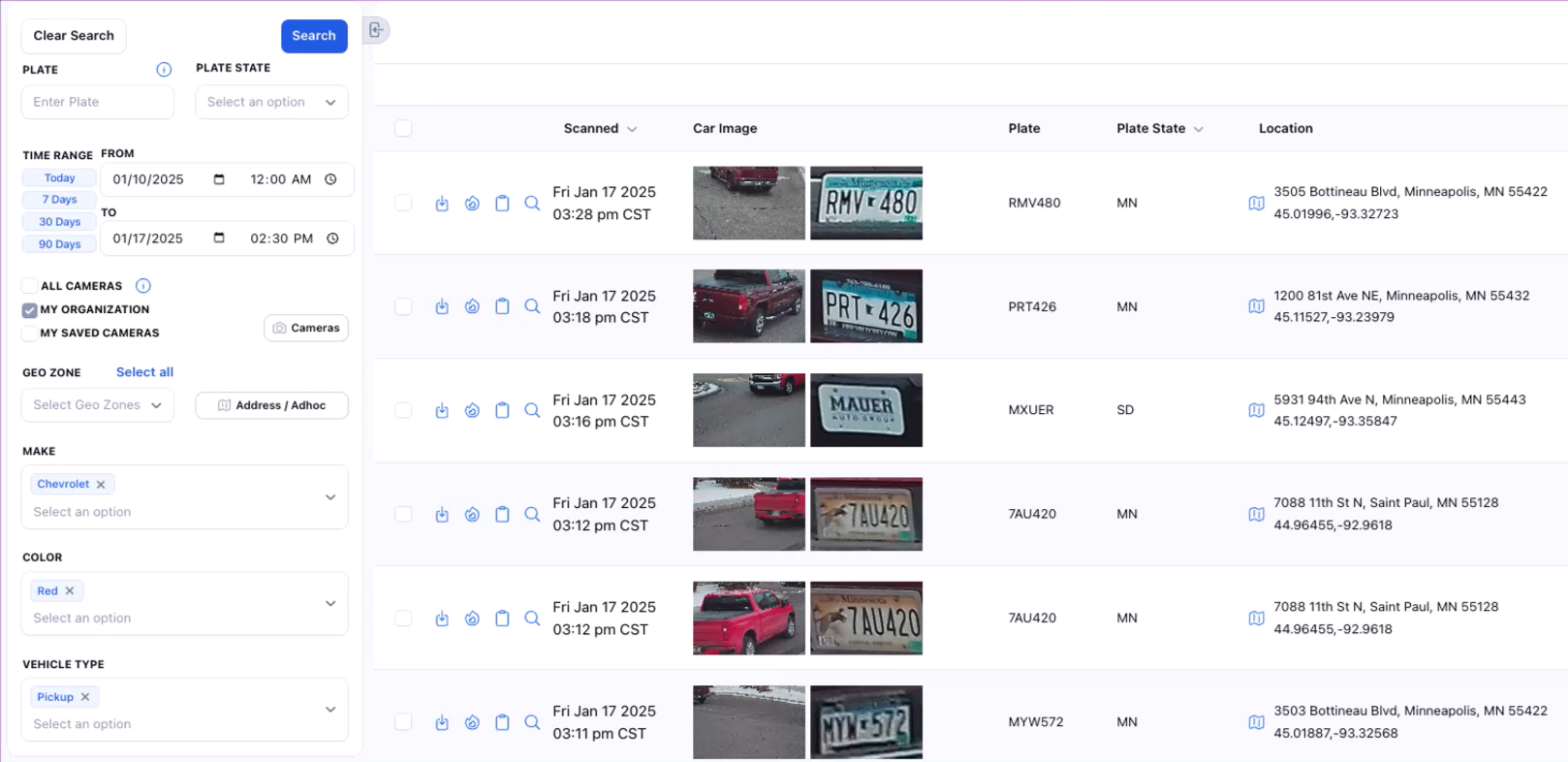The image size is (1568, 762).
Task: Click the magnifier icon in the MYW572 row
Action: tap(532, 722)
